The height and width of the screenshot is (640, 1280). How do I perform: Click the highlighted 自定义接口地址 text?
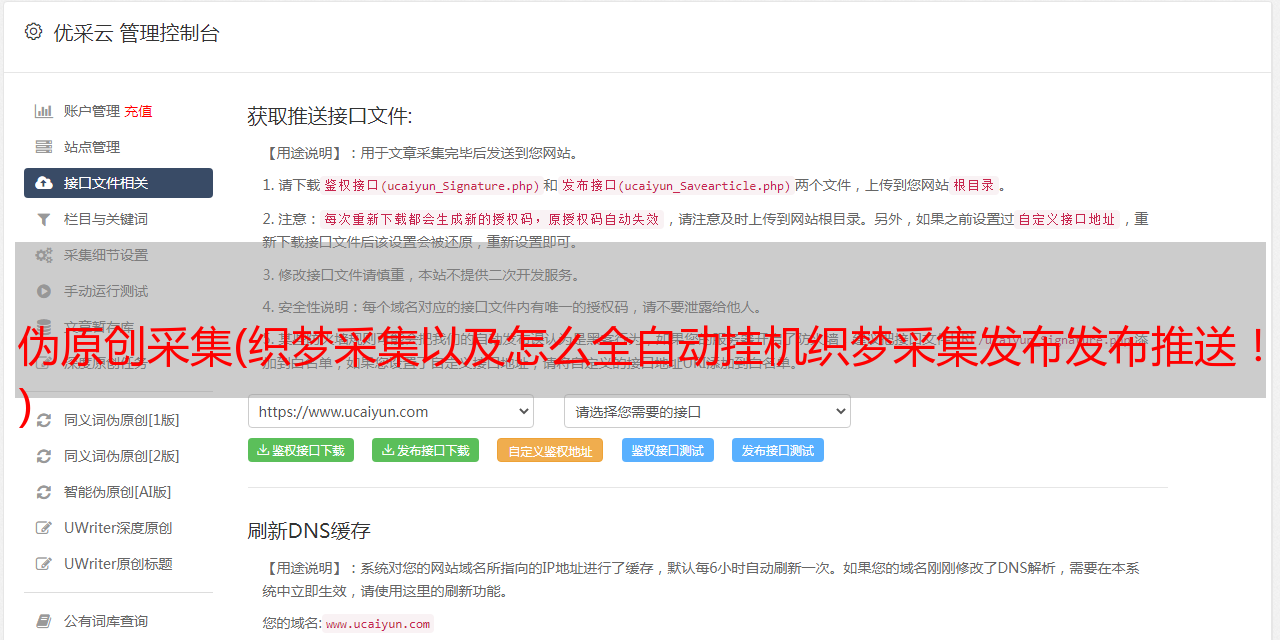(1067, 219)
